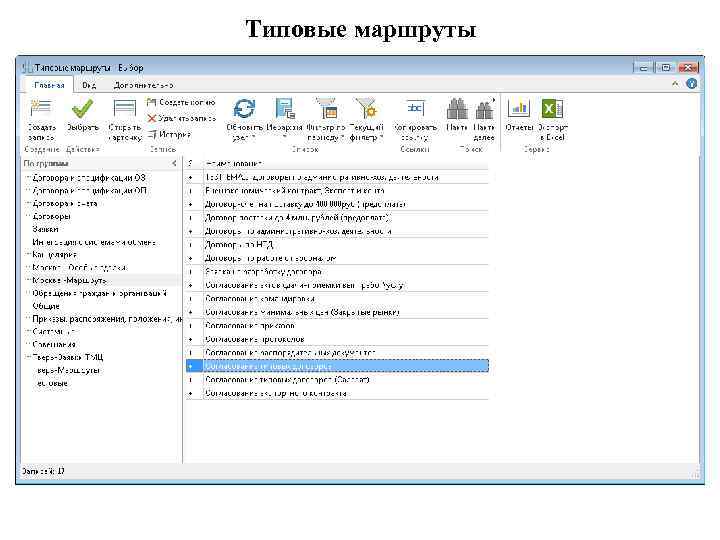
Task: Select the Тверь-Маршруты subgroup
Action: coord(68,370)
